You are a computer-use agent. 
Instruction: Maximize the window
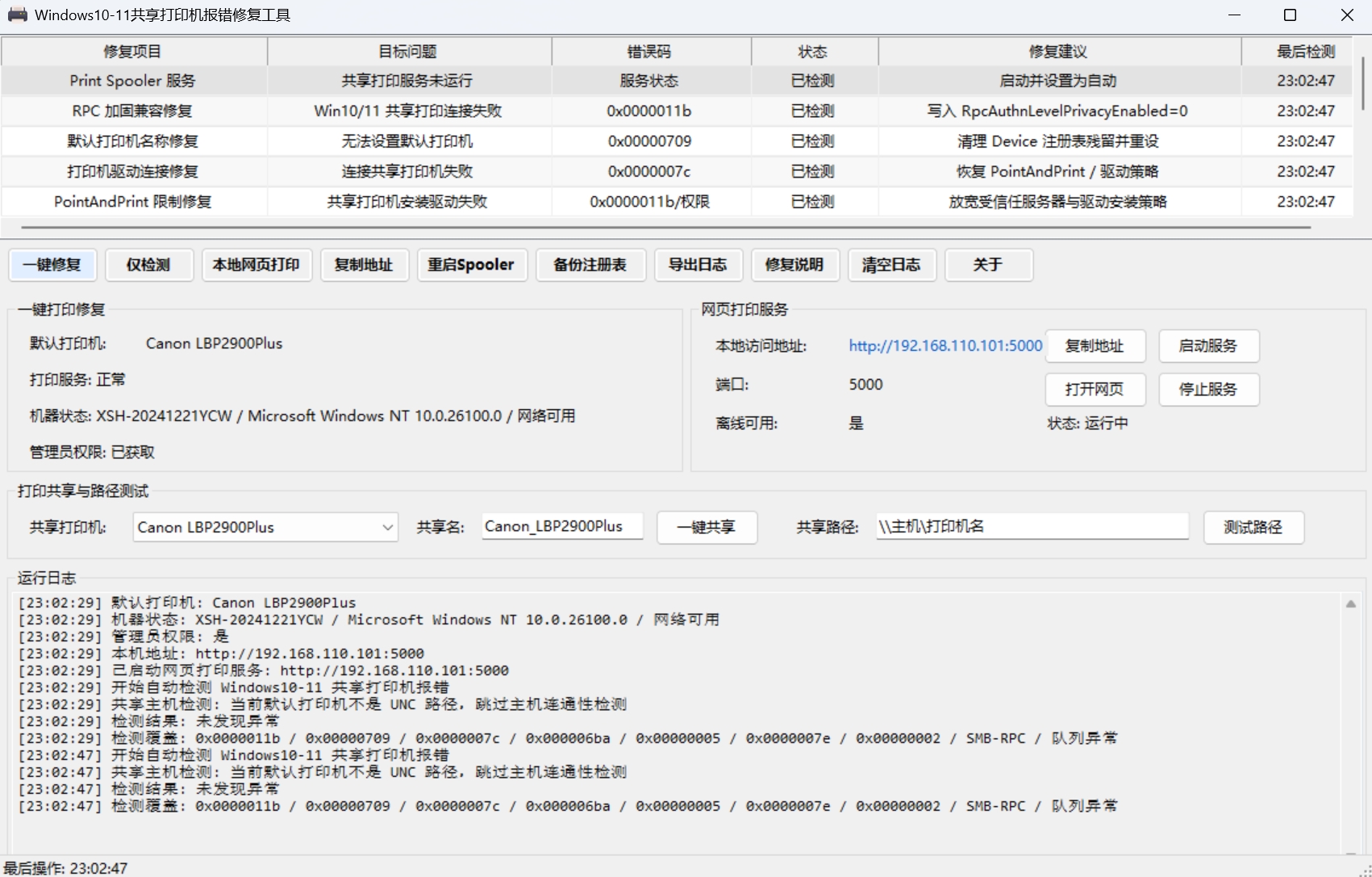(x=1290, y=15)
